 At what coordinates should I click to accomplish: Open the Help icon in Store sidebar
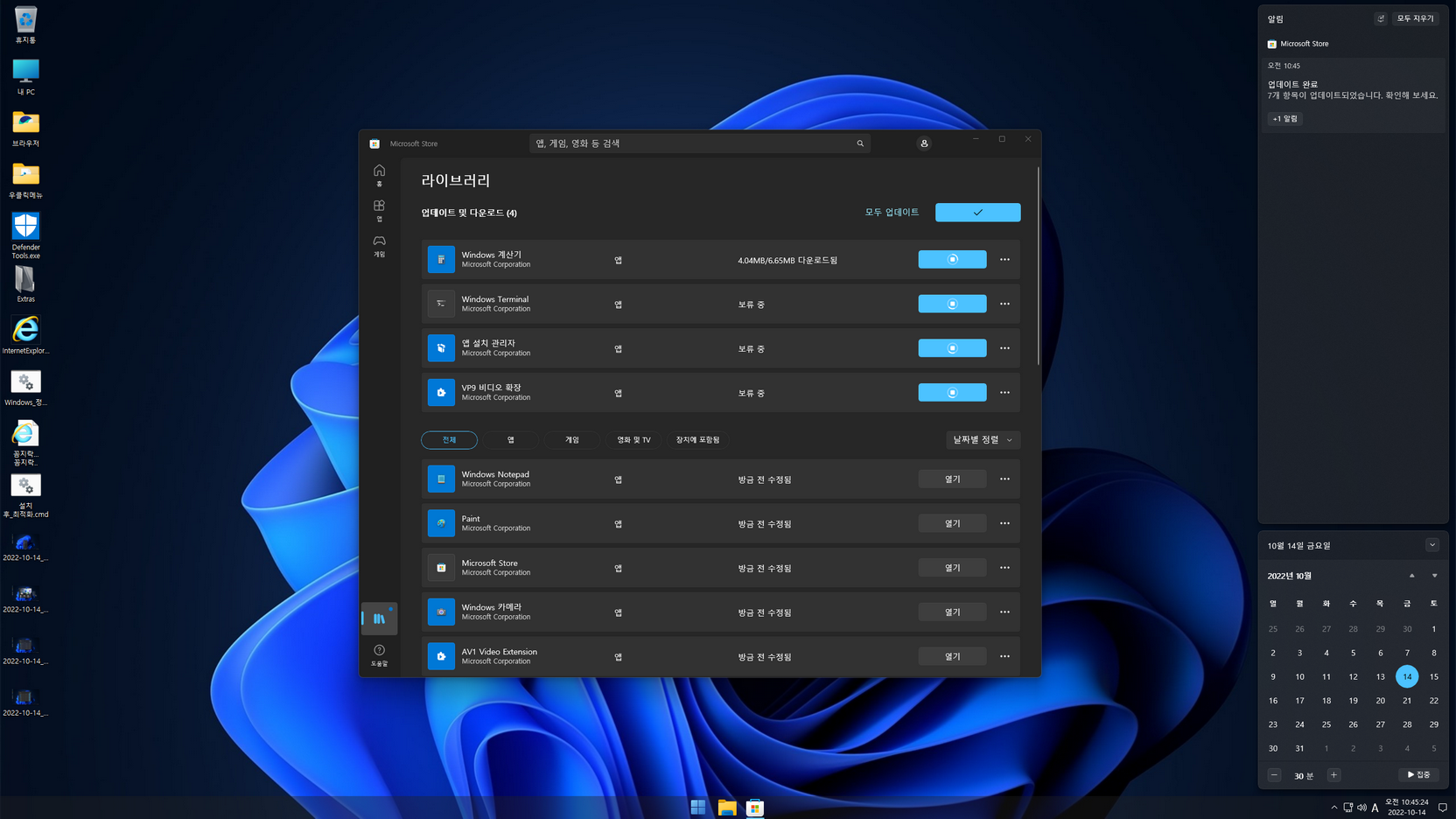tap(379, 655)
